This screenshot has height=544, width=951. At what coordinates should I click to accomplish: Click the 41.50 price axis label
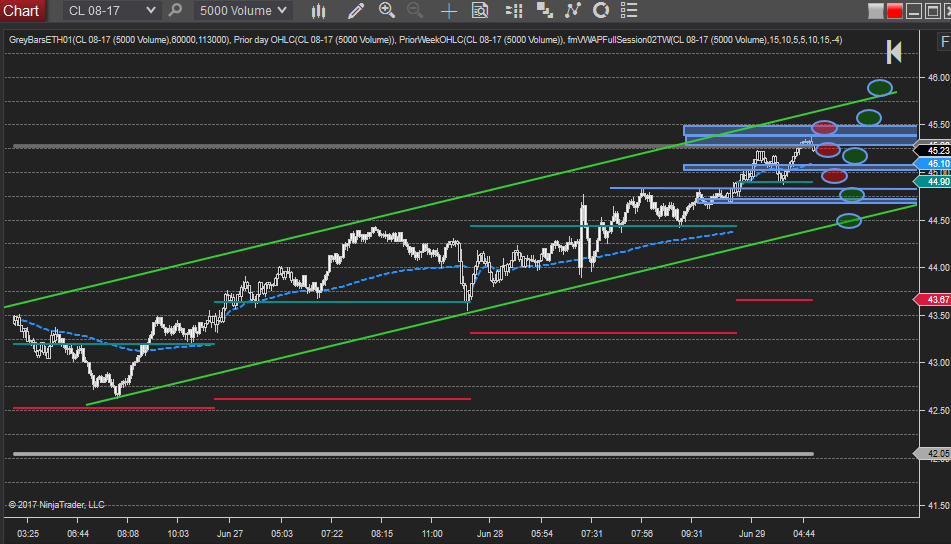[938, 506]
